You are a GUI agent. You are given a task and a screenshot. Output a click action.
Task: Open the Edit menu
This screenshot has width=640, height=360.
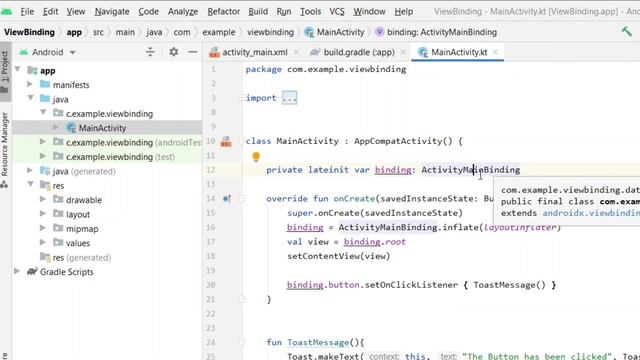pos(51,11)
